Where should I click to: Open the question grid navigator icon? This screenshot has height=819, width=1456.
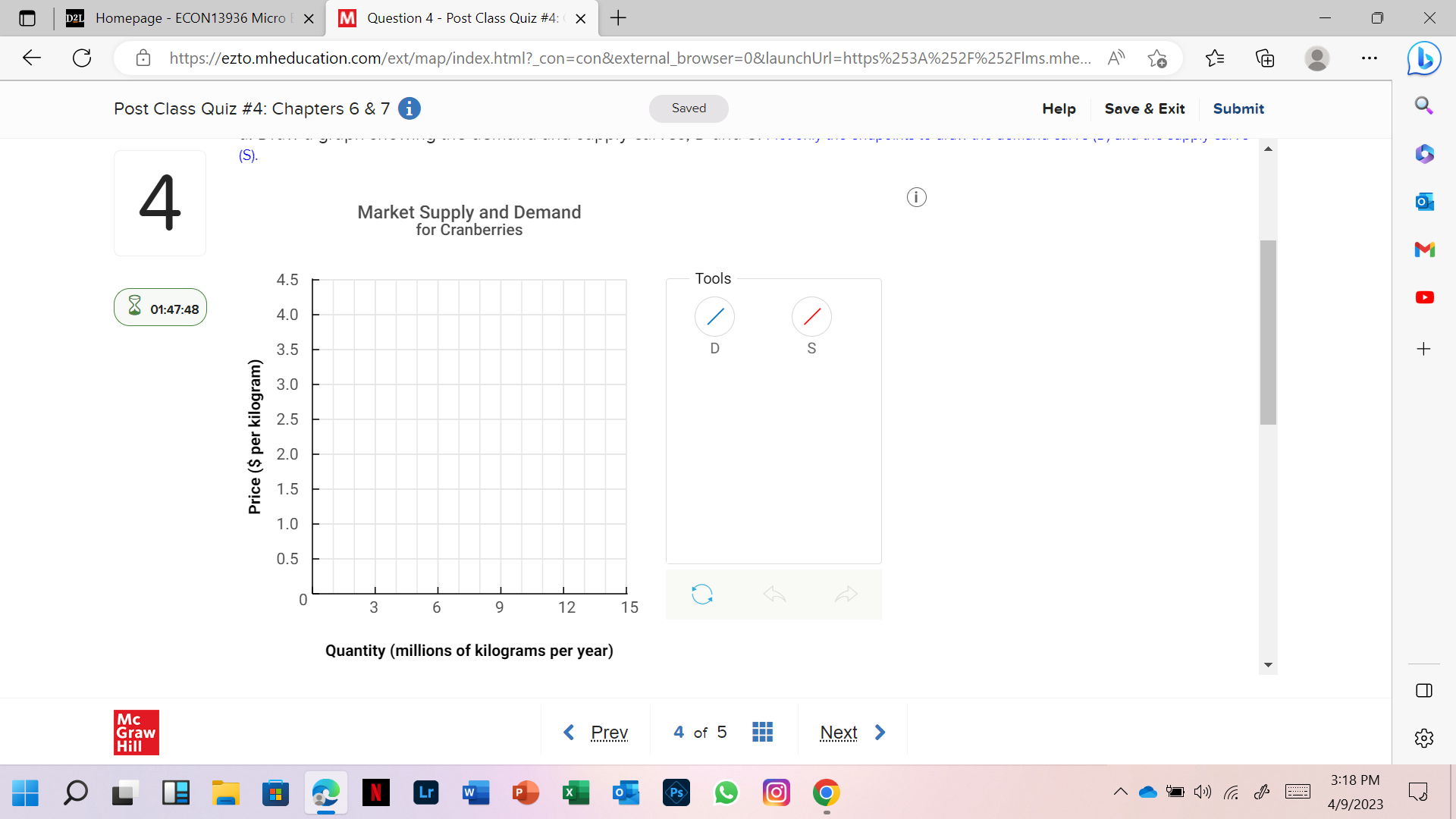click(x=763, y=732)
